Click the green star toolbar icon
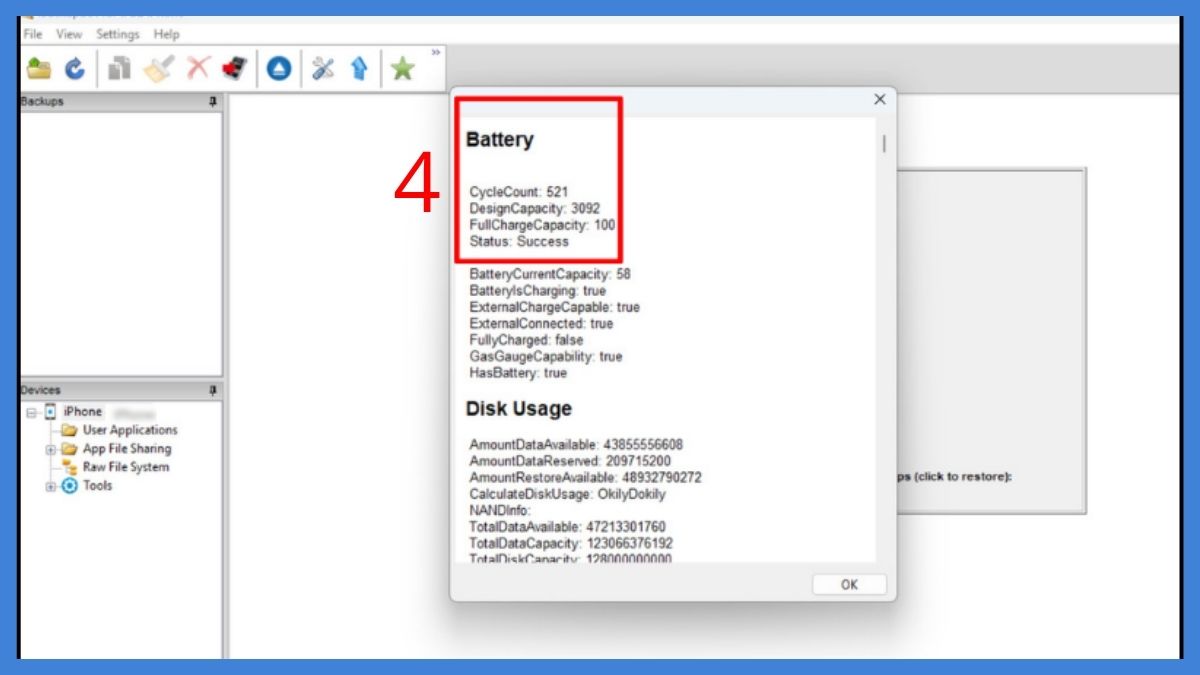 tap(402, 68)
